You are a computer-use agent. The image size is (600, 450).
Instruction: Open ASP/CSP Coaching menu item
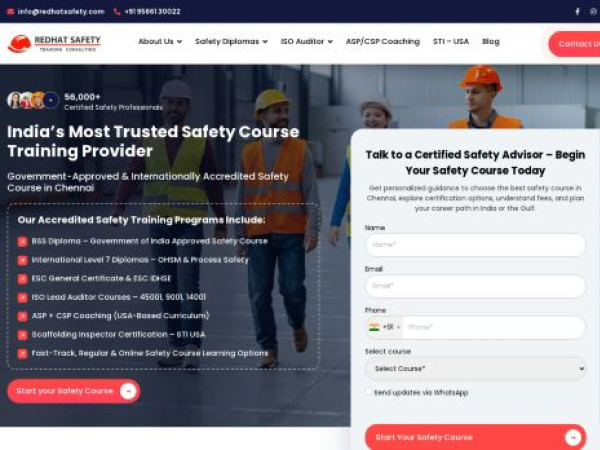[x=383, y=41]
